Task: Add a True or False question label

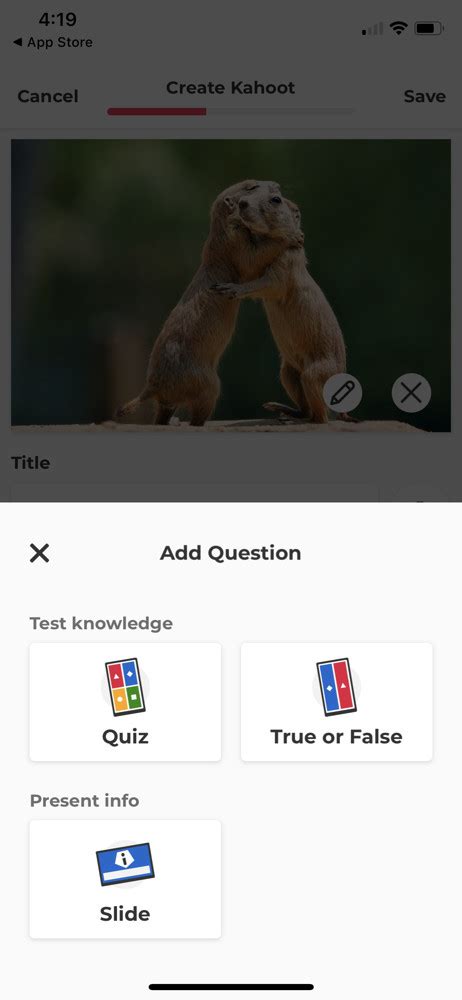Action: [336, 737]
